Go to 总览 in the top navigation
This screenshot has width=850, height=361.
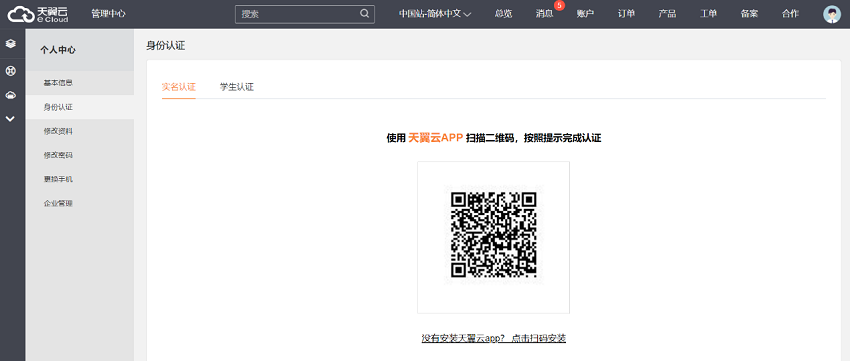coord(503,14)
